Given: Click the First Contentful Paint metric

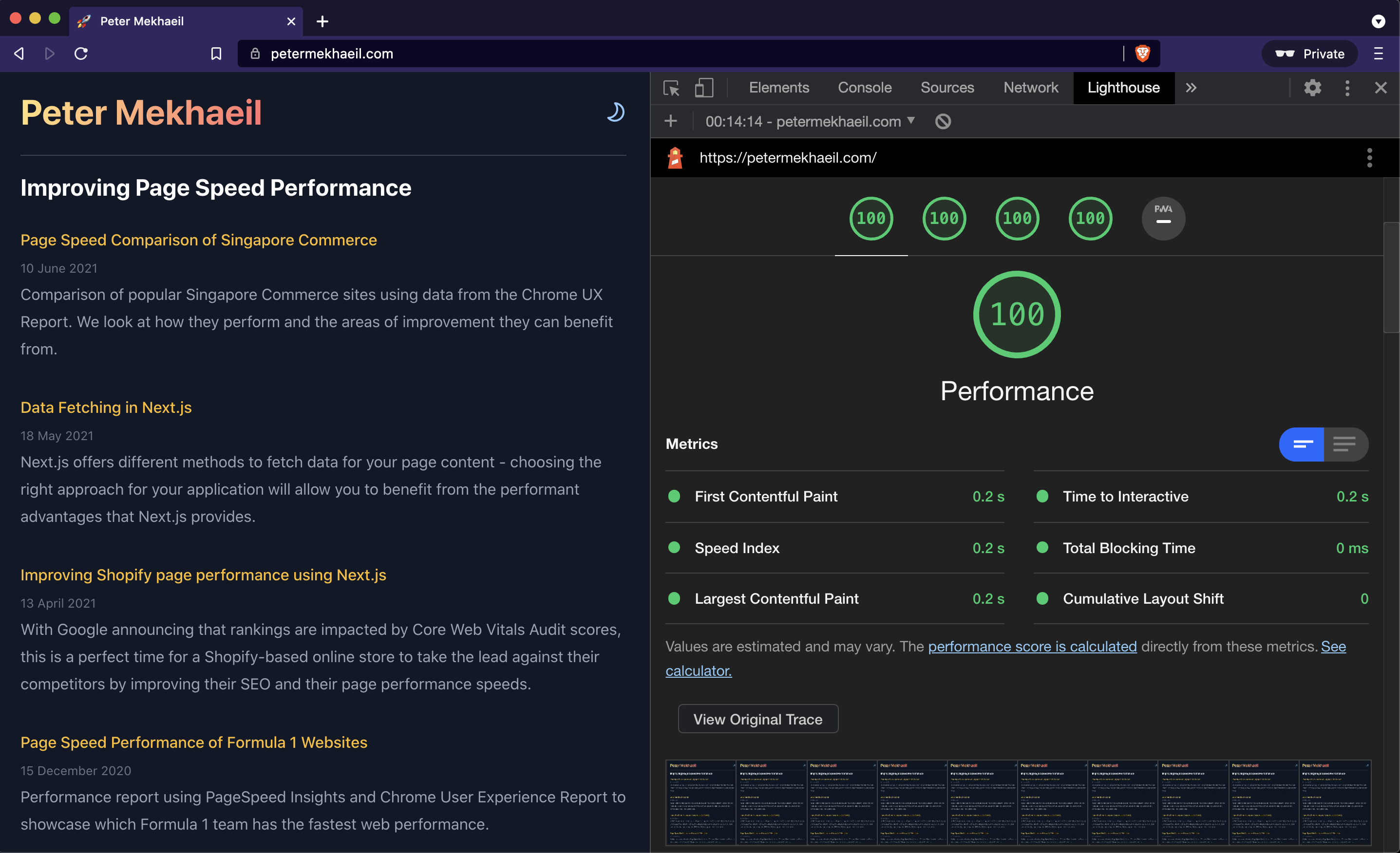Looking at the screenshot, I should click(834, 496).
